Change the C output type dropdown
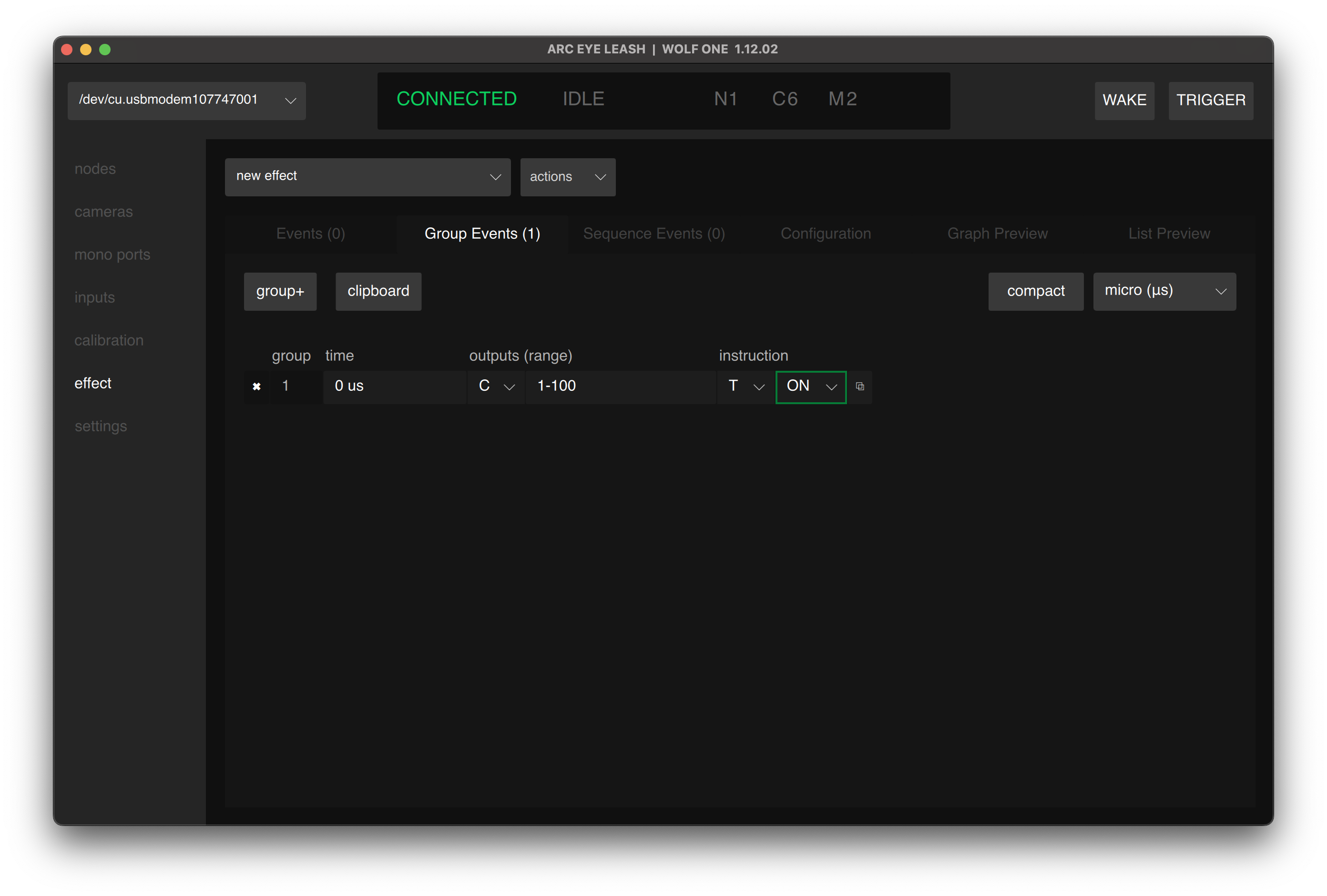 point(496,387)
